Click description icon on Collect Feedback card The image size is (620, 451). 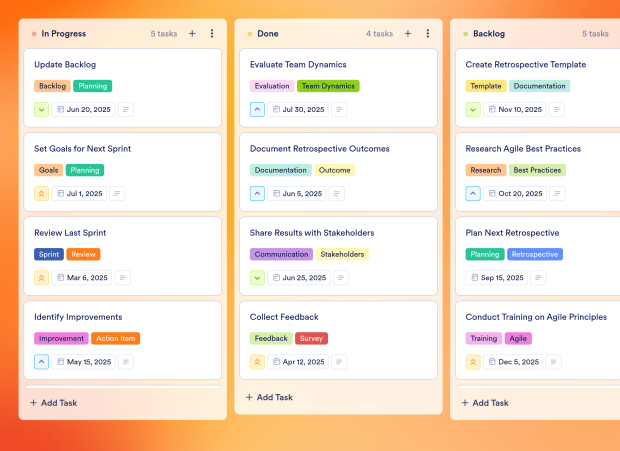click(x=341, y=362)
